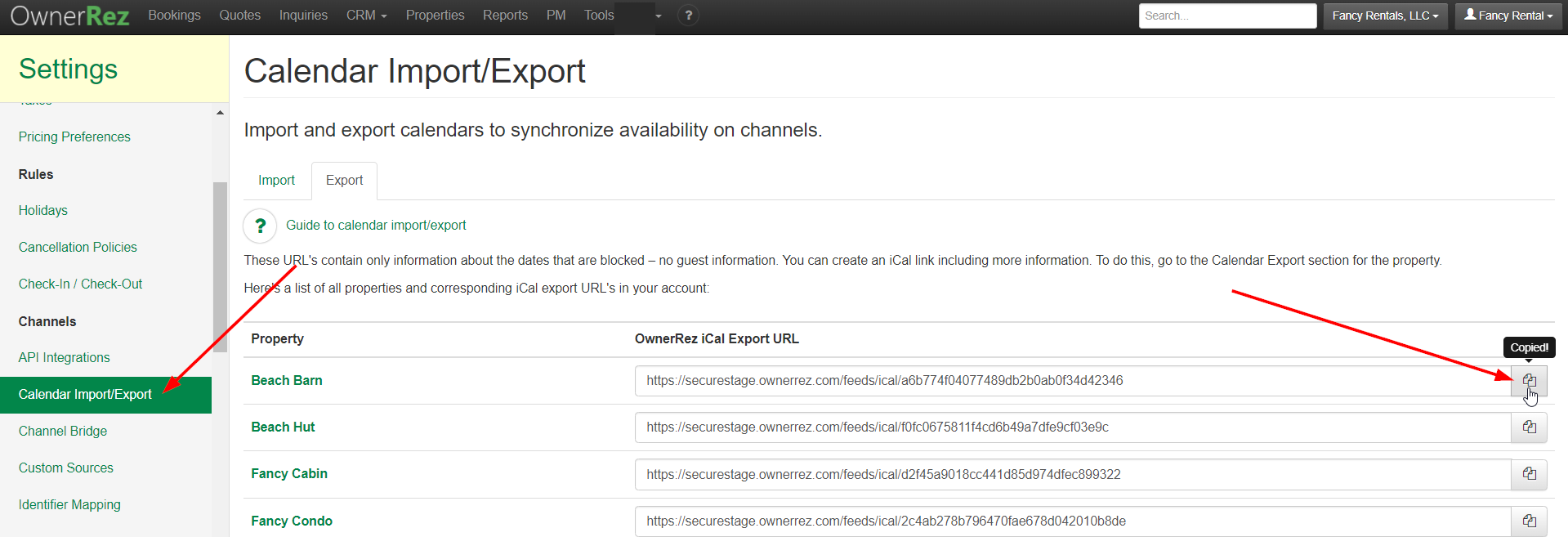This screenshot has width=1568, height=537.
Task: Copy the Fancy Cabin iCal URL
Action: [x=1529, y=474]
